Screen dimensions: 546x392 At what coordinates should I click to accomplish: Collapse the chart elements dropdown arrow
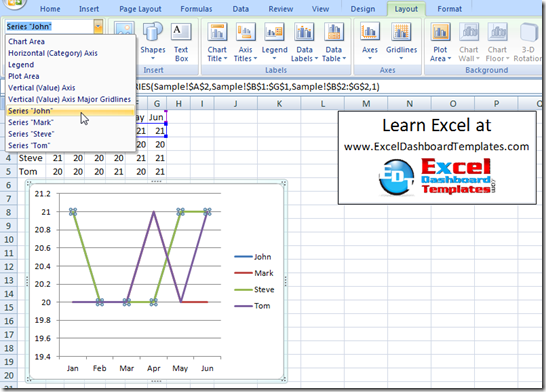pos(98,26)
